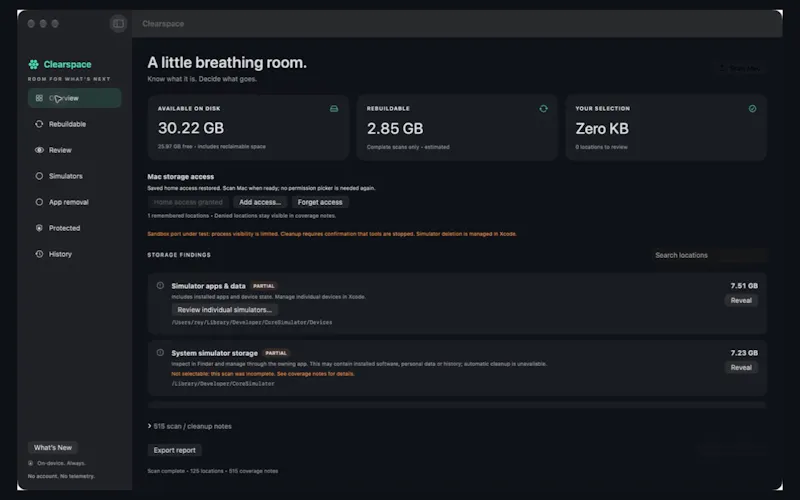
Task: Click the Overview grid icon in sidebar
Action: (39, 98)
